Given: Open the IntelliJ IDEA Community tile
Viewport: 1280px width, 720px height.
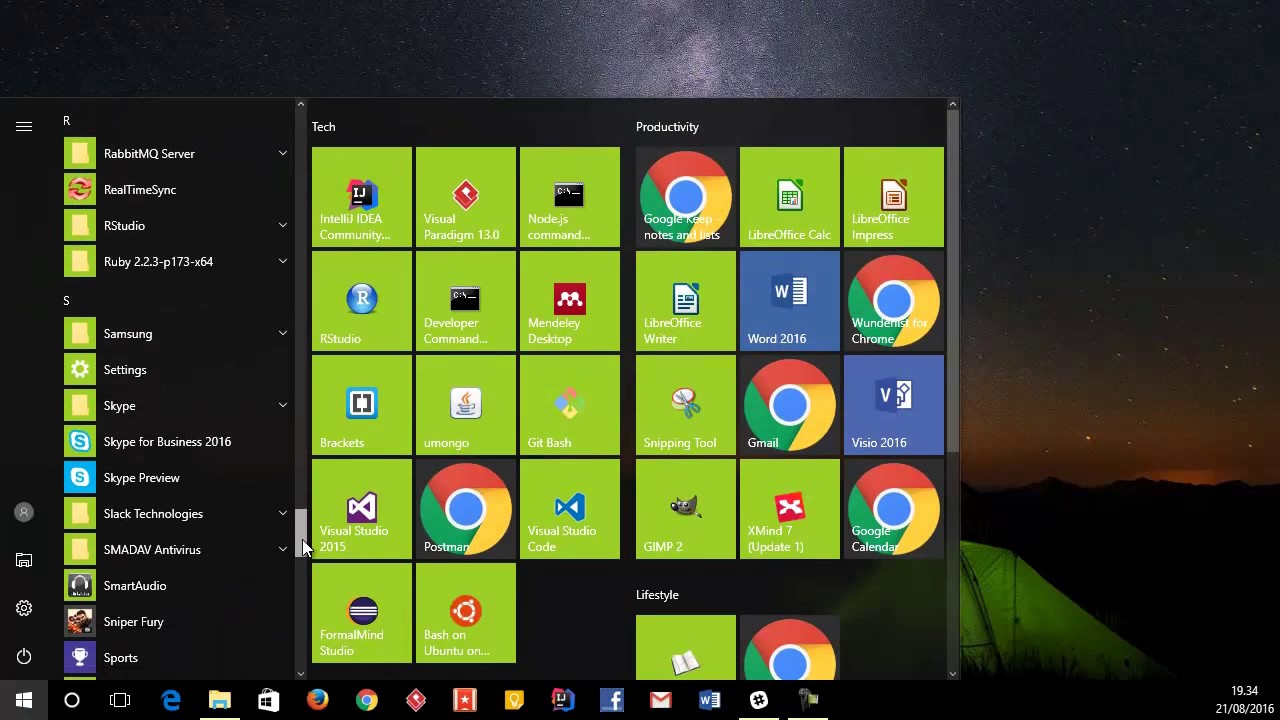Looking at the screenshot, I should (x=362, y=197).
